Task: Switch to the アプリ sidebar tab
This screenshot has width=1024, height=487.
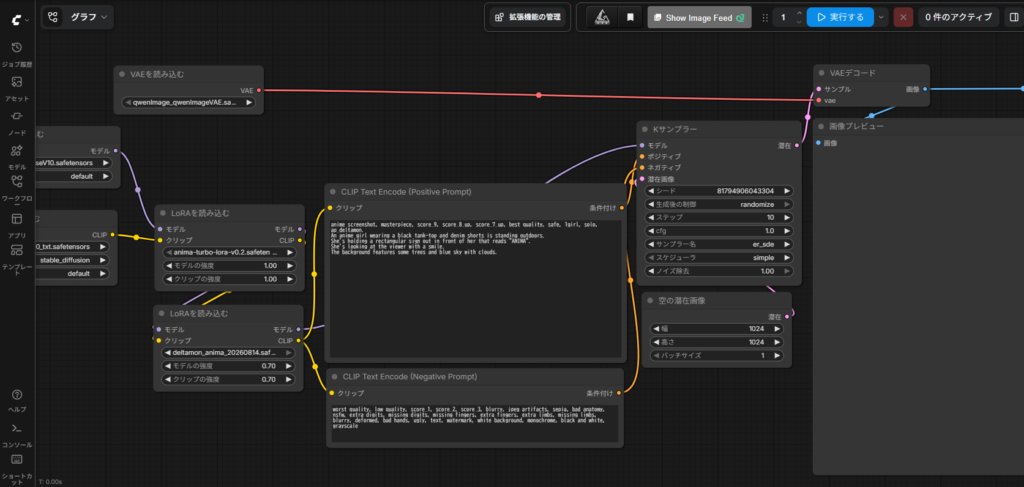Action: [x=17, y=225]
